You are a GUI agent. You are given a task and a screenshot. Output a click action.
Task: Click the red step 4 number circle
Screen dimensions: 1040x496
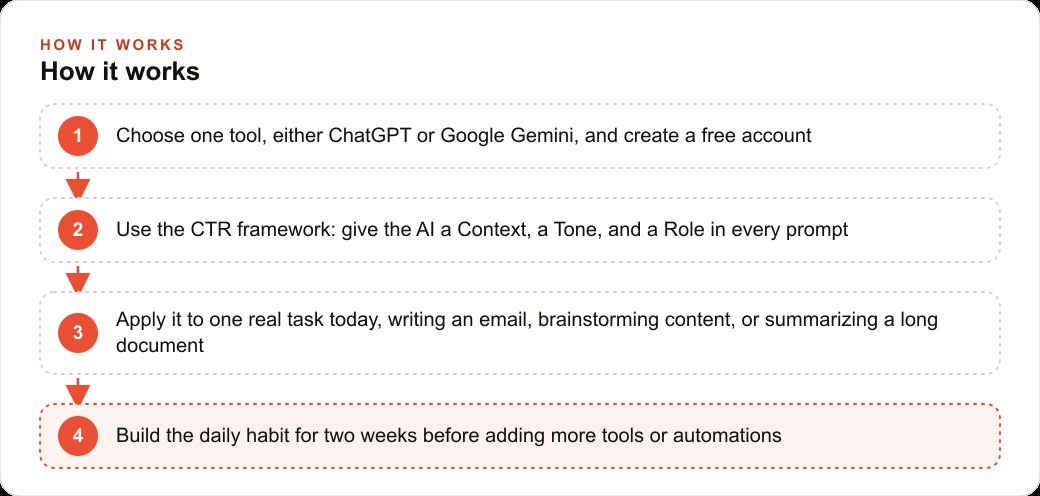click(x=78, y=436)
